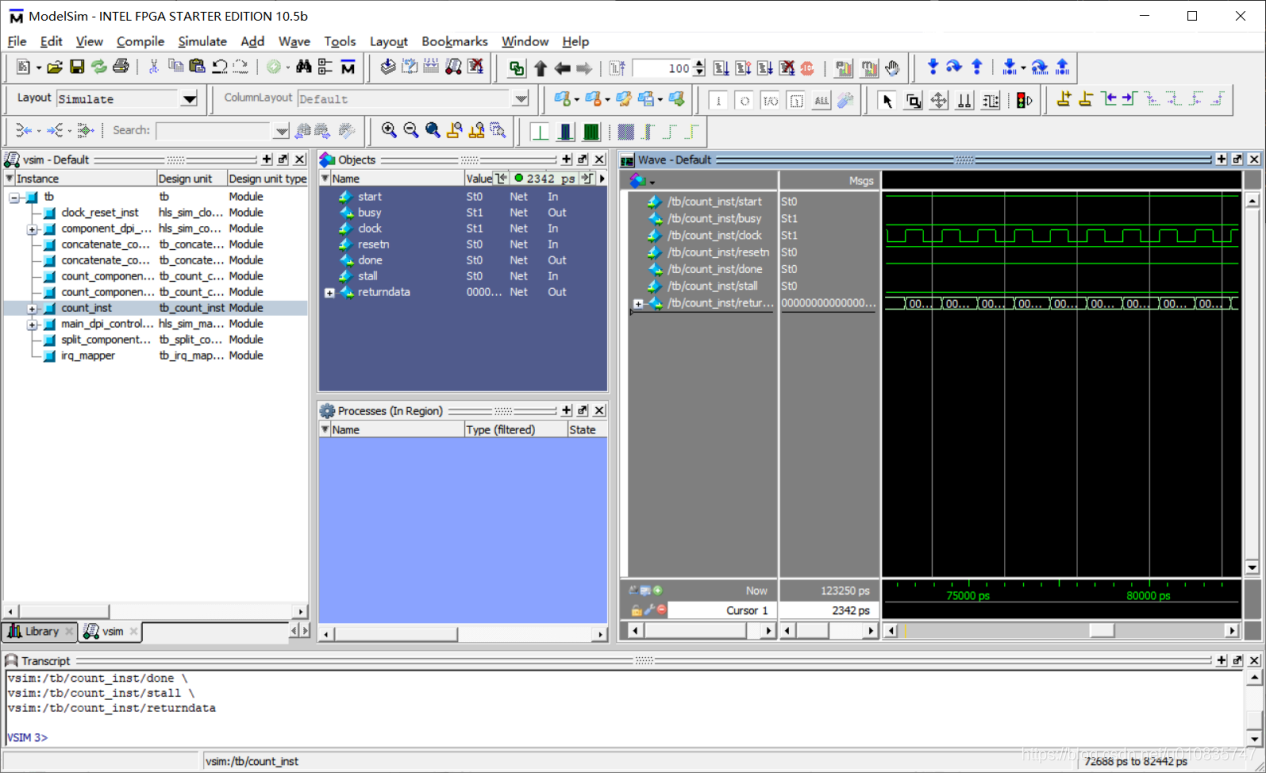1266x773 pixels.
Task: Toggle the Output ports filter button
Action: (x=744, y=100)
